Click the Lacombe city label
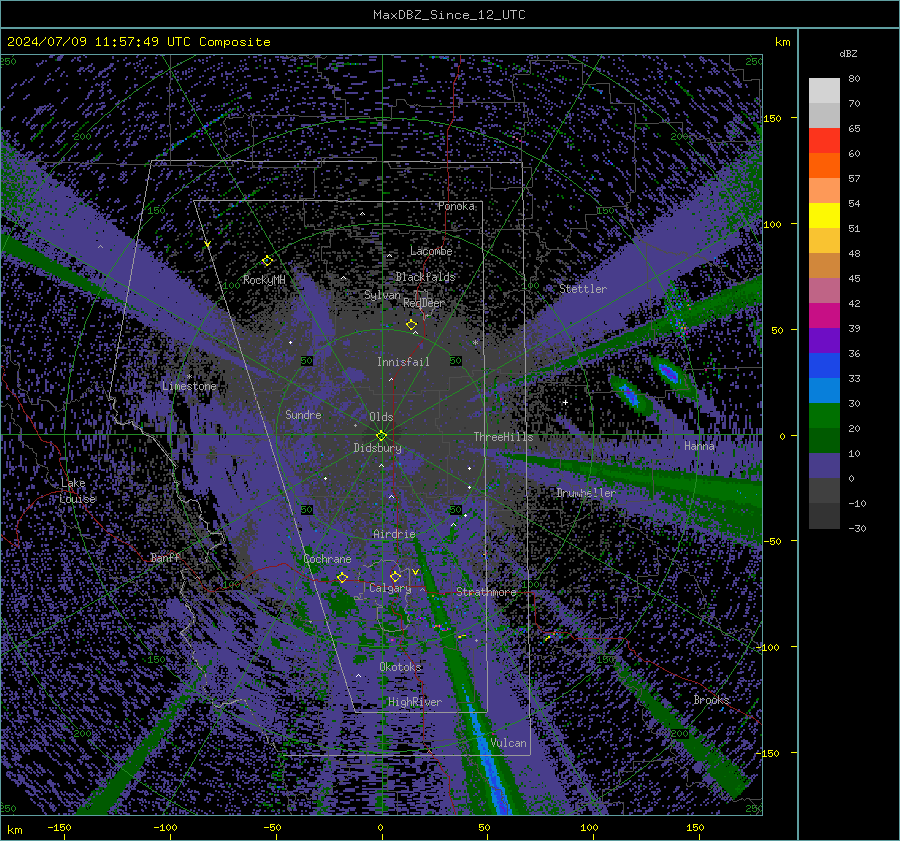 click(431, 251)
